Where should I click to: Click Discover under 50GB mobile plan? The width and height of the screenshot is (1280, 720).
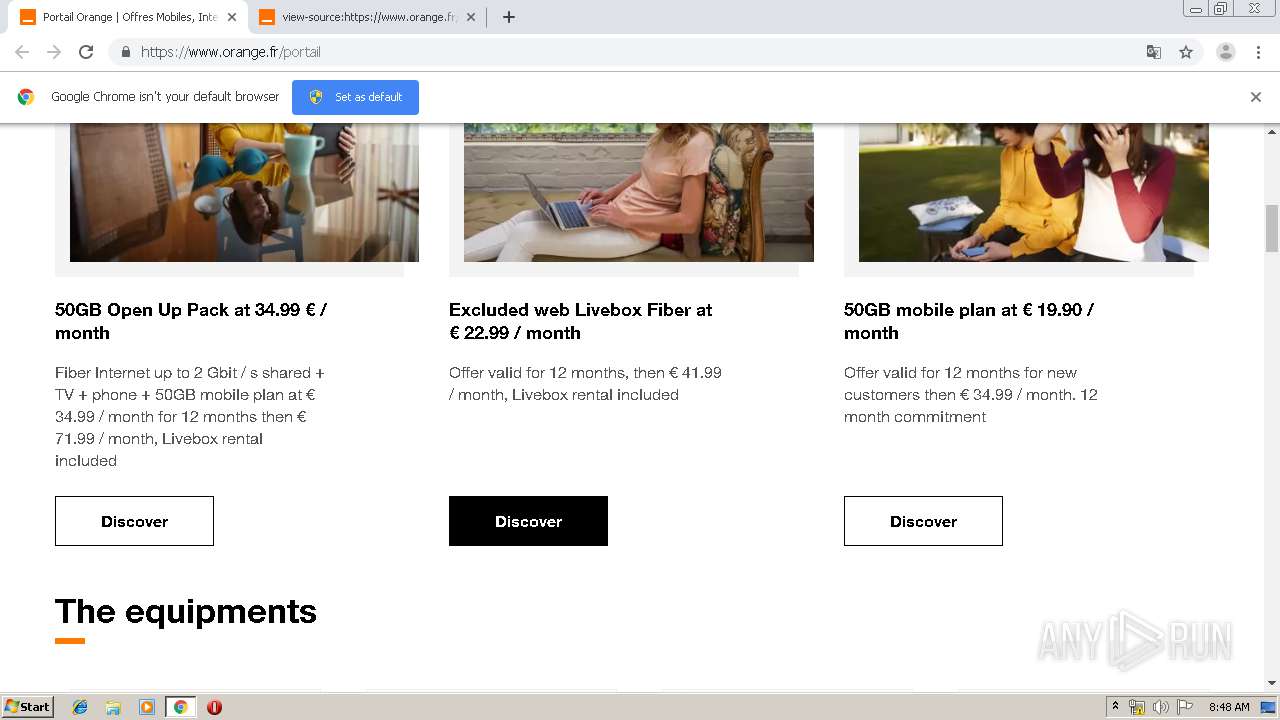[923, 521]
